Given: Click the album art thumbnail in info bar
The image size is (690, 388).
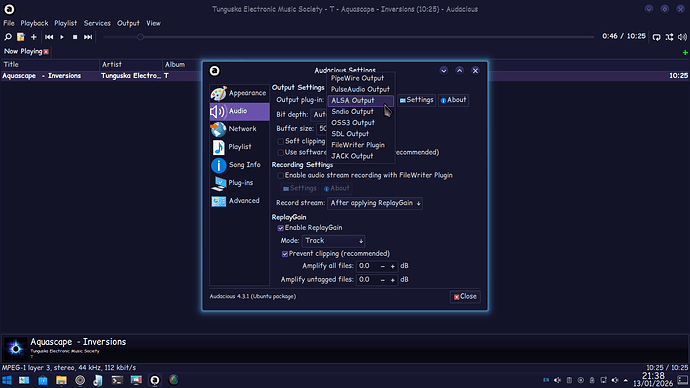Looking at the screenshot, I should [x=15, y=349].
